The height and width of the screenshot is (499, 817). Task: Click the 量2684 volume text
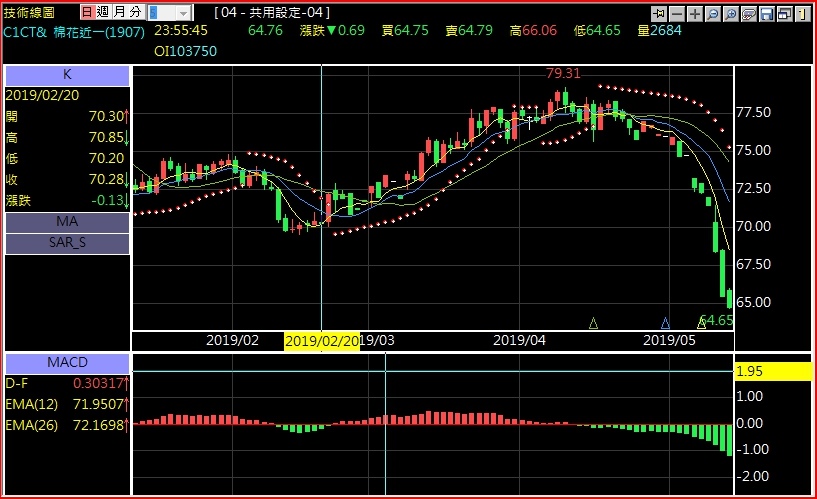click(x=660, y=31)
